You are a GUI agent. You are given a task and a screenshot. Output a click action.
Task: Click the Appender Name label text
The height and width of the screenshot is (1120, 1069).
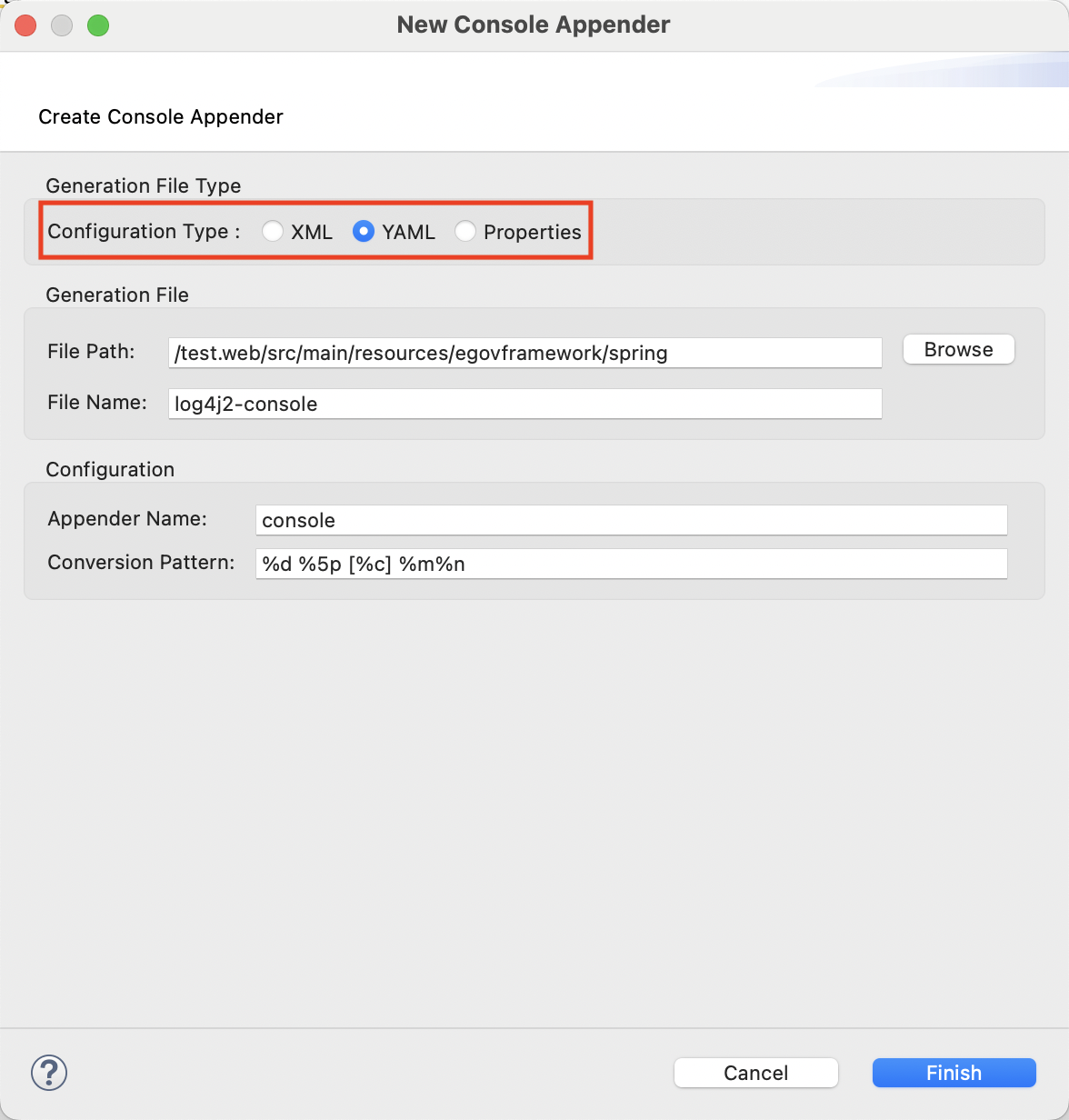(127, 519)
